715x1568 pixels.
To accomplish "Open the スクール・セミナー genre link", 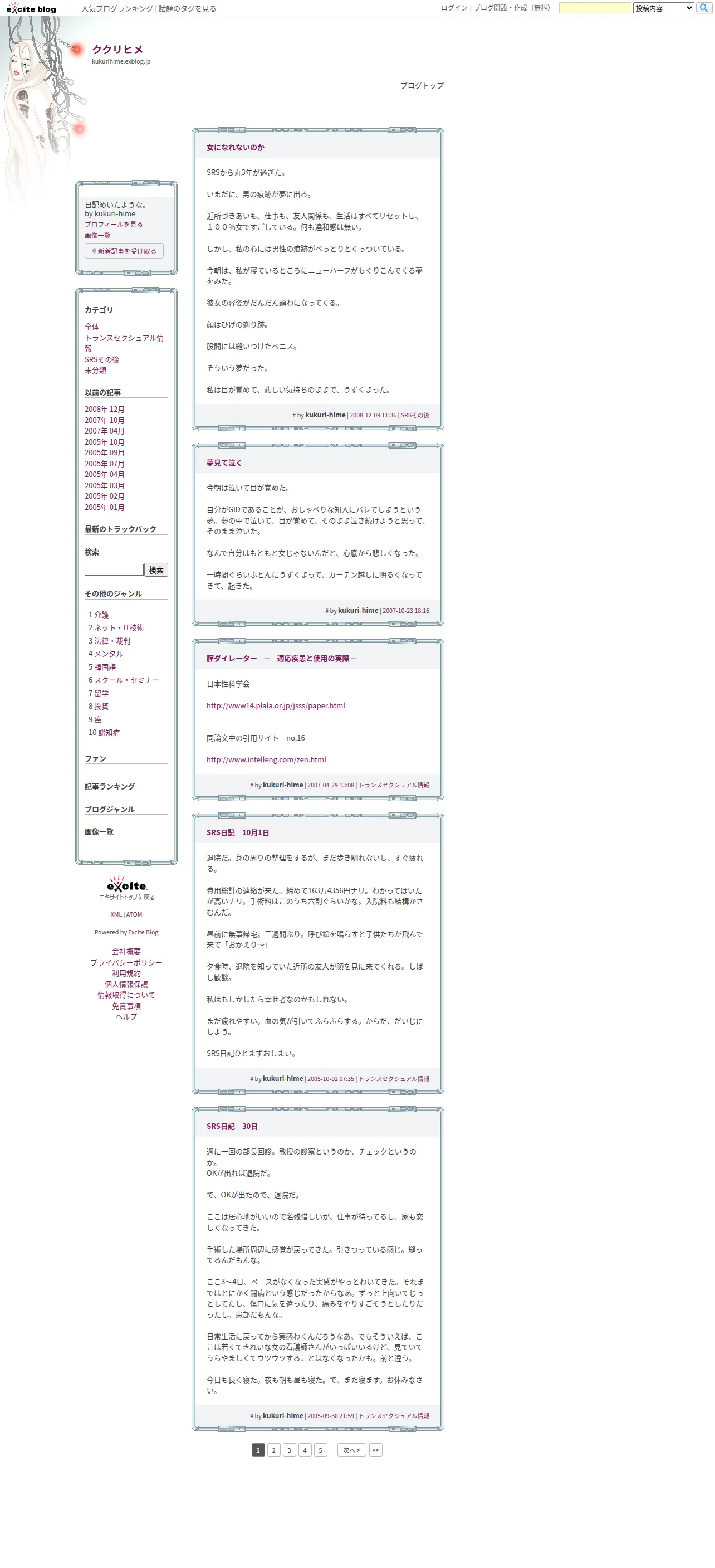I will [x=126, y=680].
